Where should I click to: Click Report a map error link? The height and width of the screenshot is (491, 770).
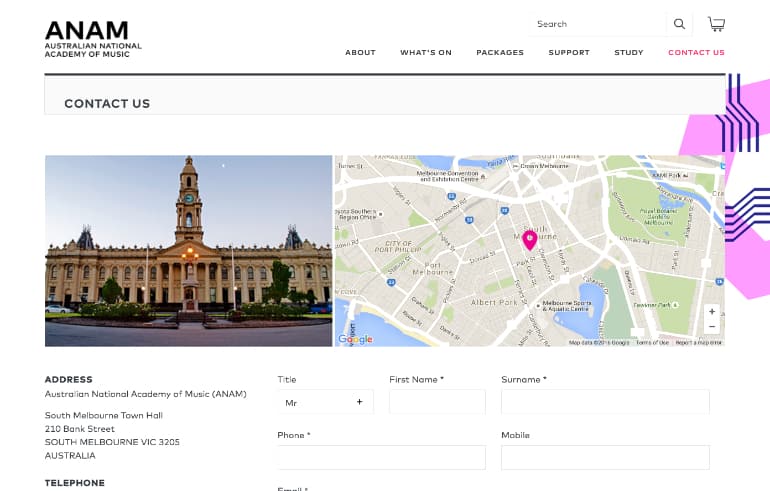tap(698, 343)
